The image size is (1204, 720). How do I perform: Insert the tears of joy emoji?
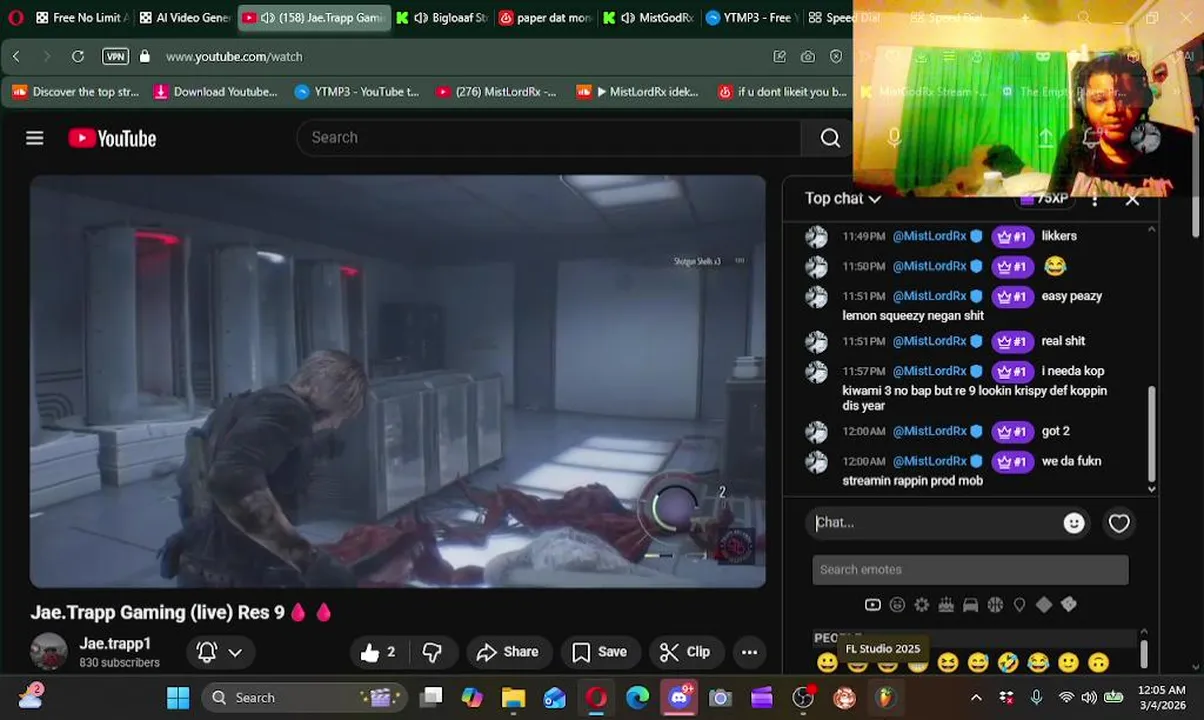(x=1038, y=662)
